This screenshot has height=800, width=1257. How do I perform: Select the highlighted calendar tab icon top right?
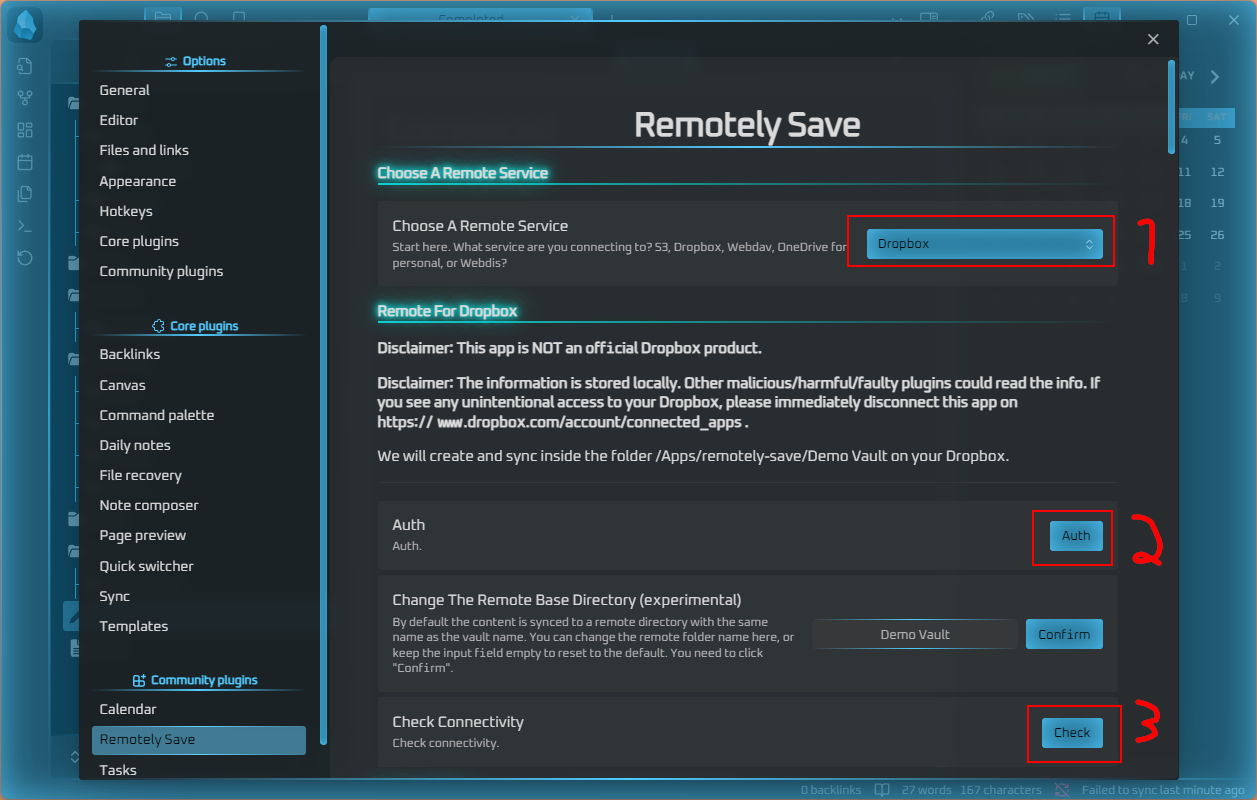pyautogui.click(x=1102, y=16)
